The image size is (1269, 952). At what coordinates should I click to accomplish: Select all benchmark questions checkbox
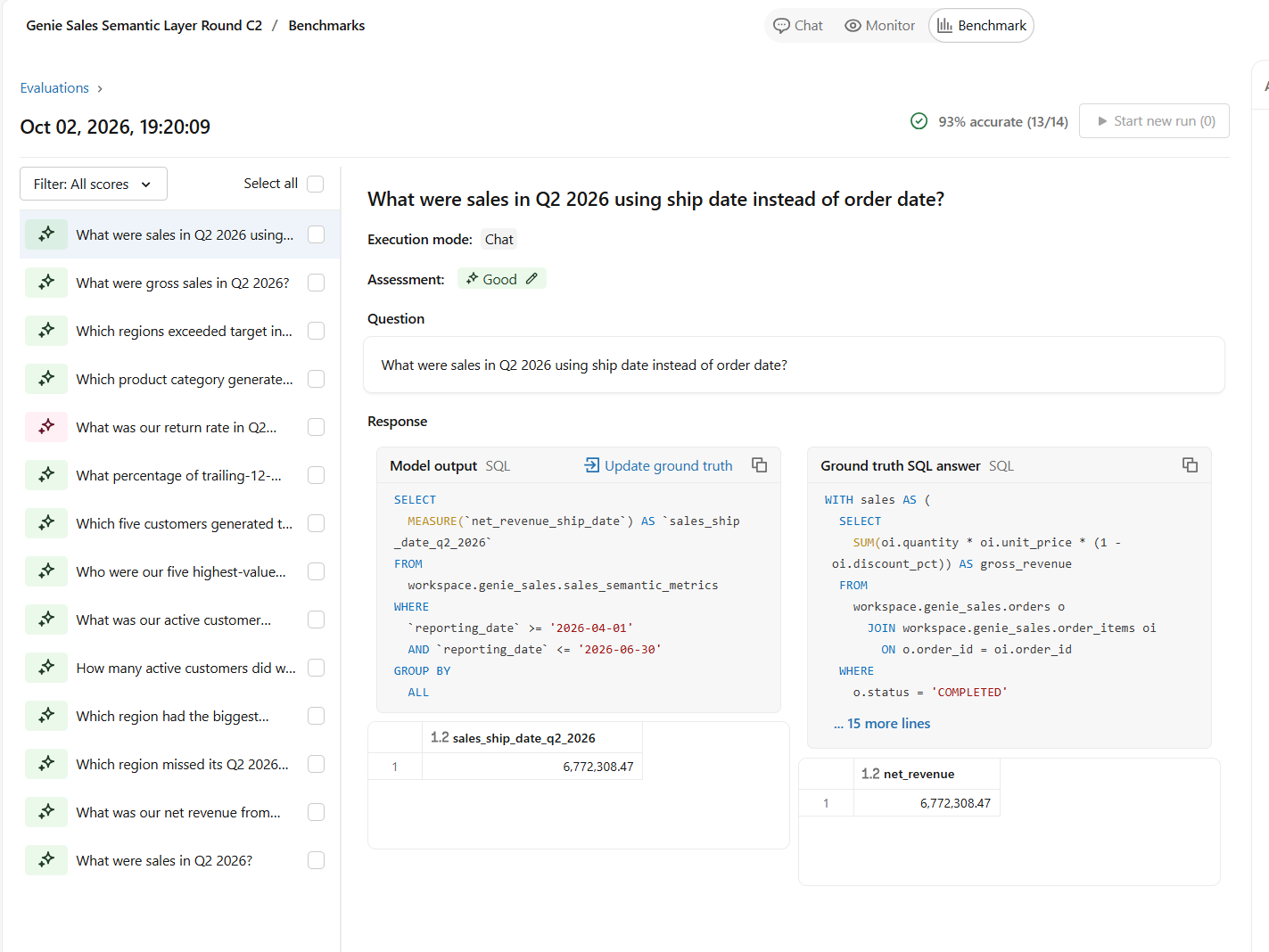click(316, 184)
